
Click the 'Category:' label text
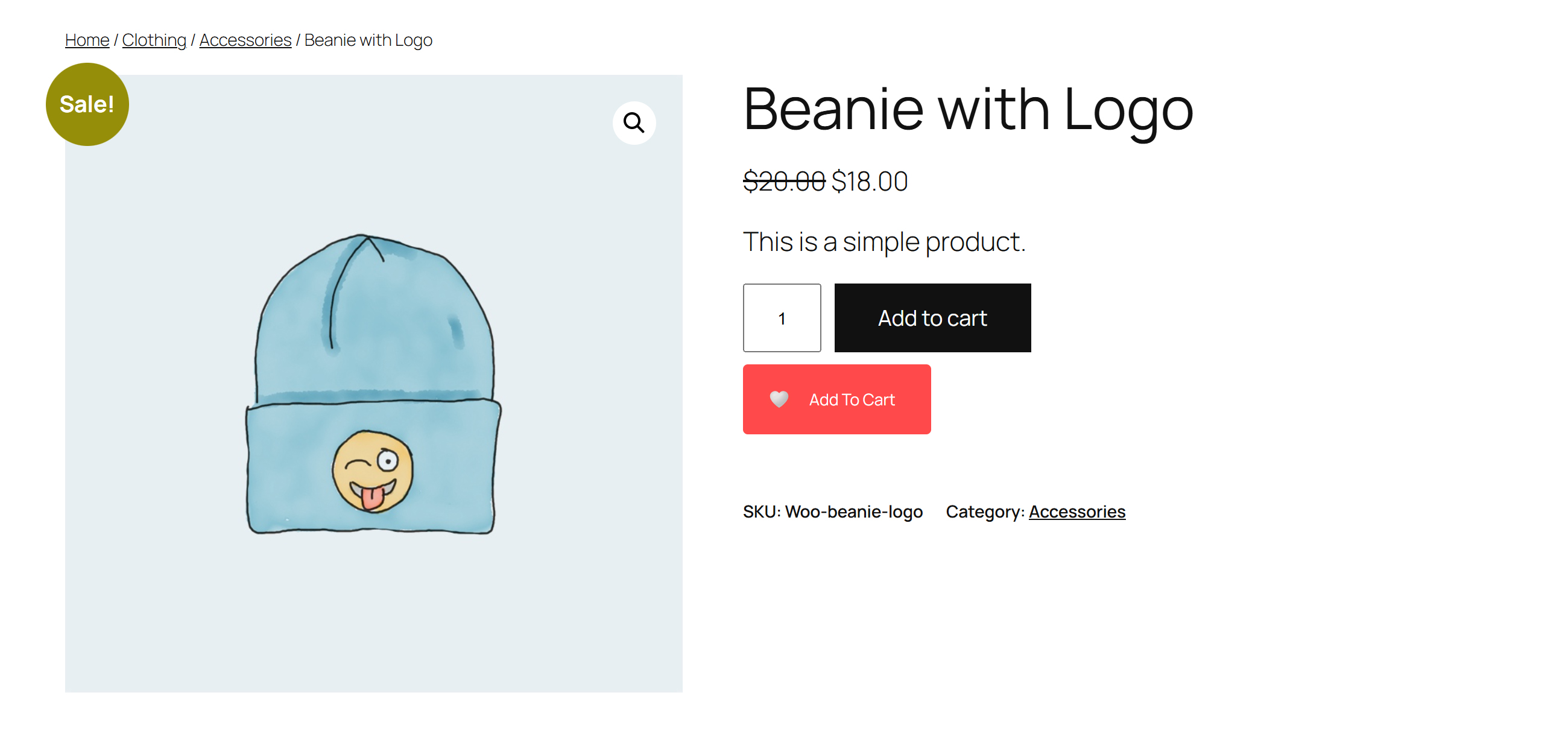pos(985,512)
